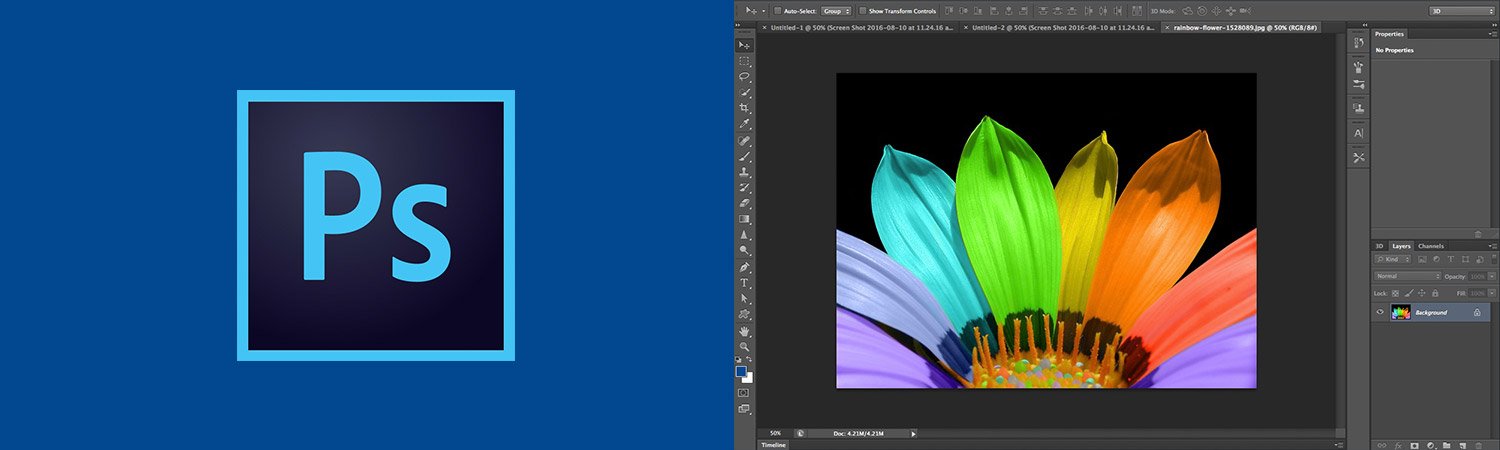
Task: Select the Lasso tool
Action: [744, 77]
